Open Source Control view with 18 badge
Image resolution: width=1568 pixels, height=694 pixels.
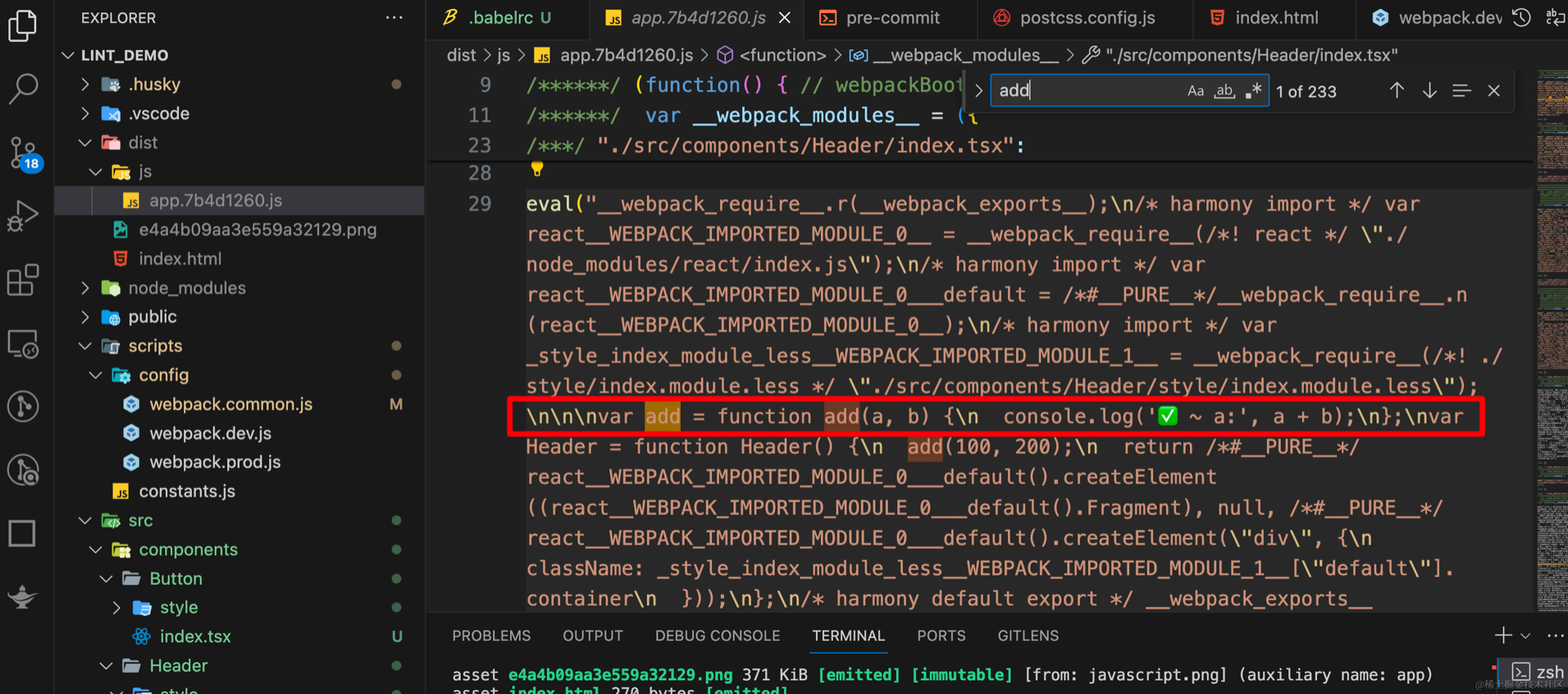click(23, 153)
